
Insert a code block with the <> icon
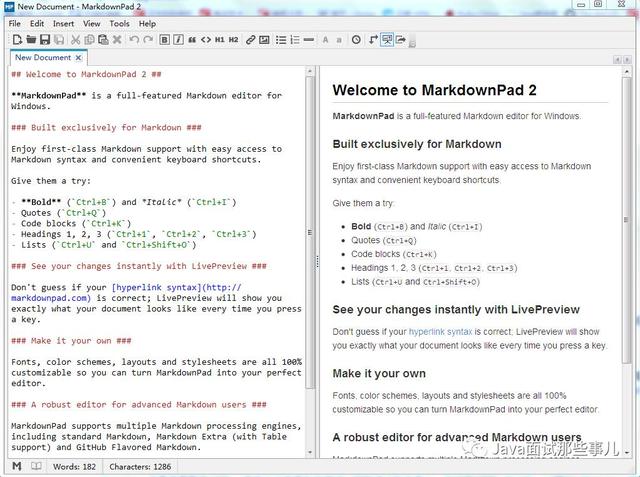206,40
